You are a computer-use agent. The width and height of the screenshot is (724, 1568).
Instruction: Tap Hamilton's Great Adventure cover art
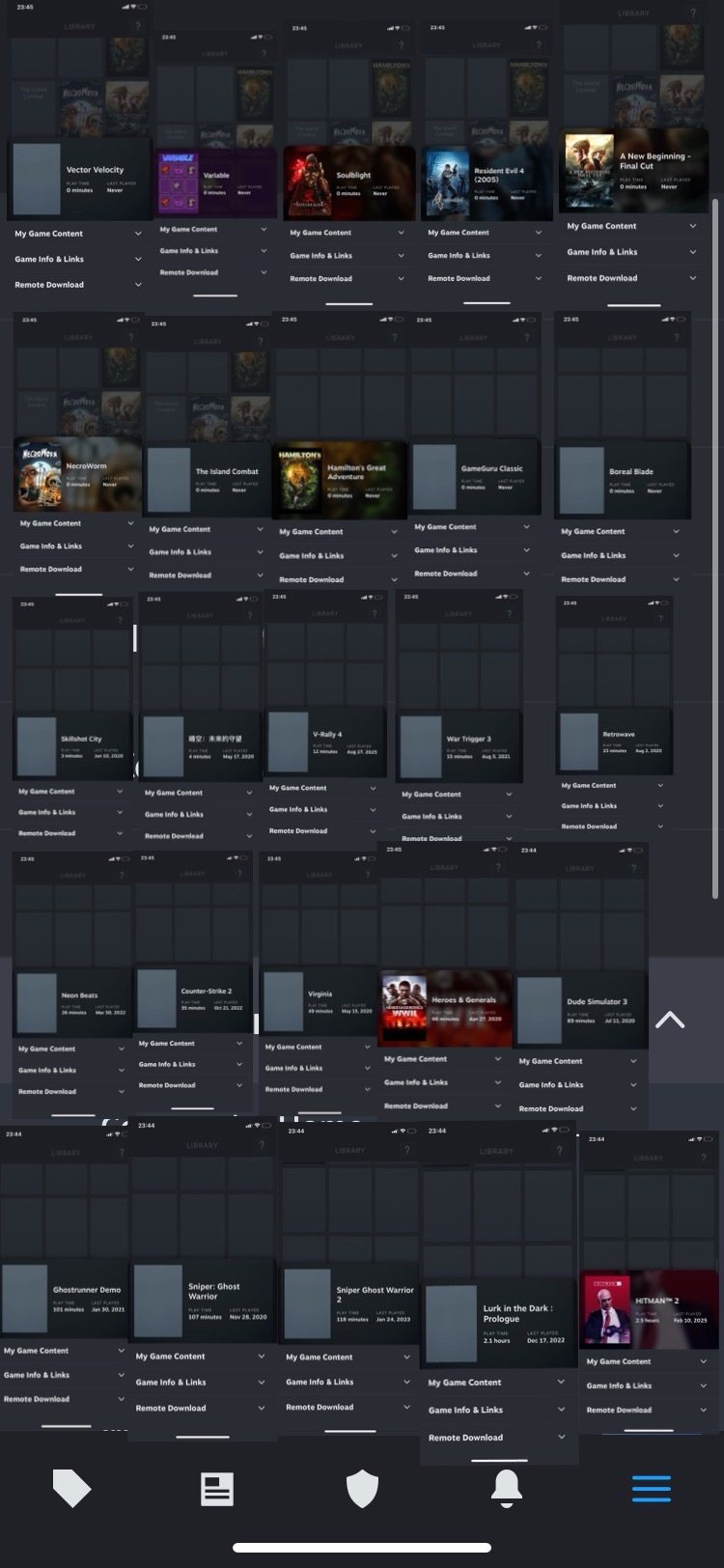pyautogui.click(x=298, y=480)
